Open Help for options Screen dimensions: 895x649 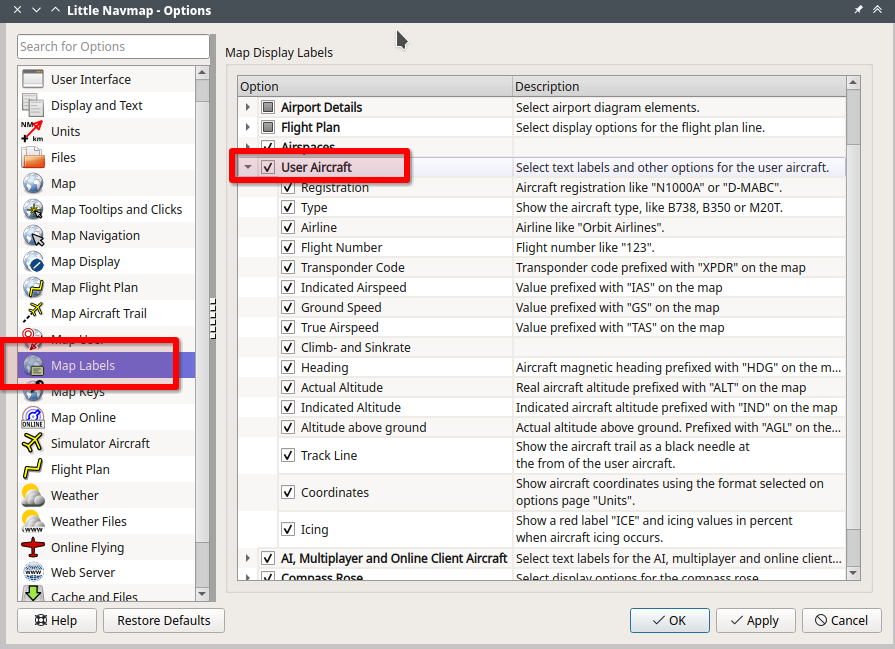pos(57,620)
